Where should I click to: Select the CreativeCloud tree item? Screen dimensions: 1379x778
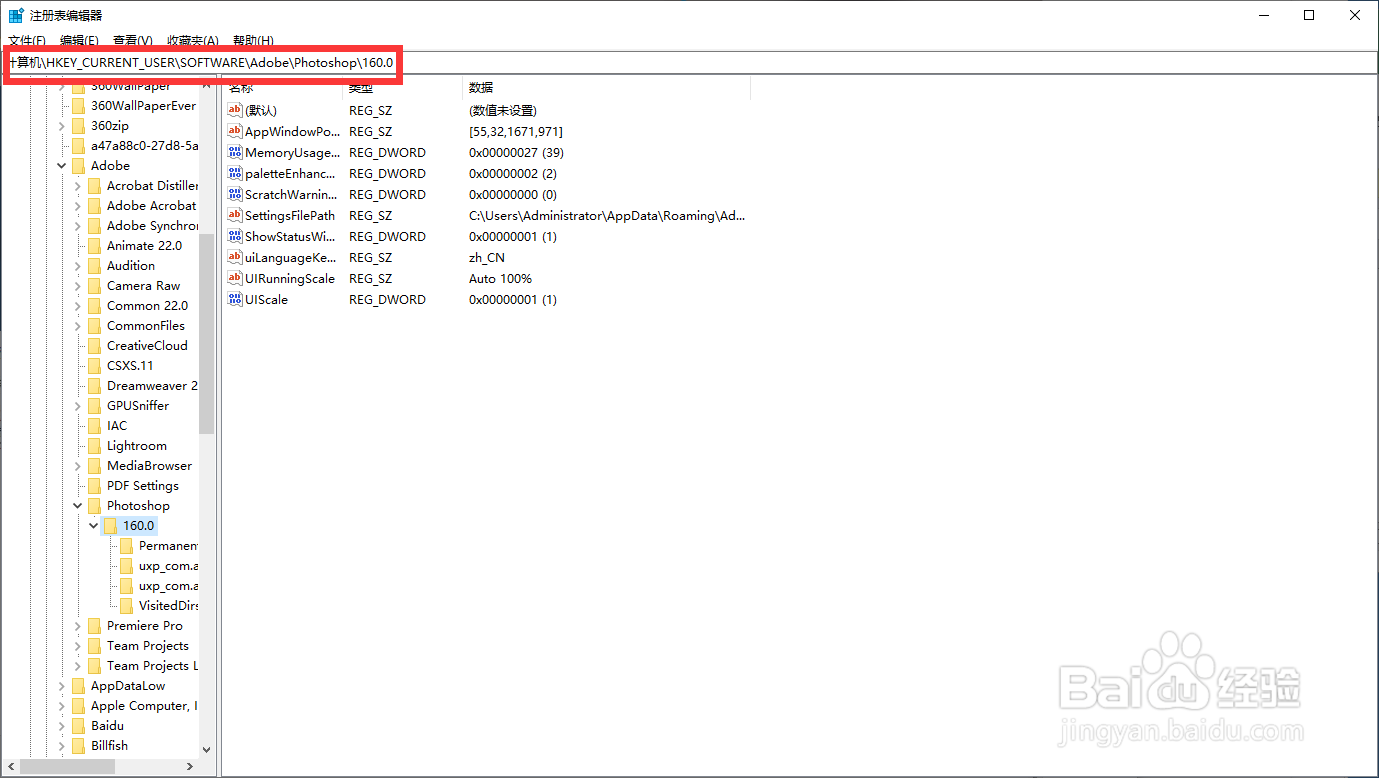click(x=147, y=346)
